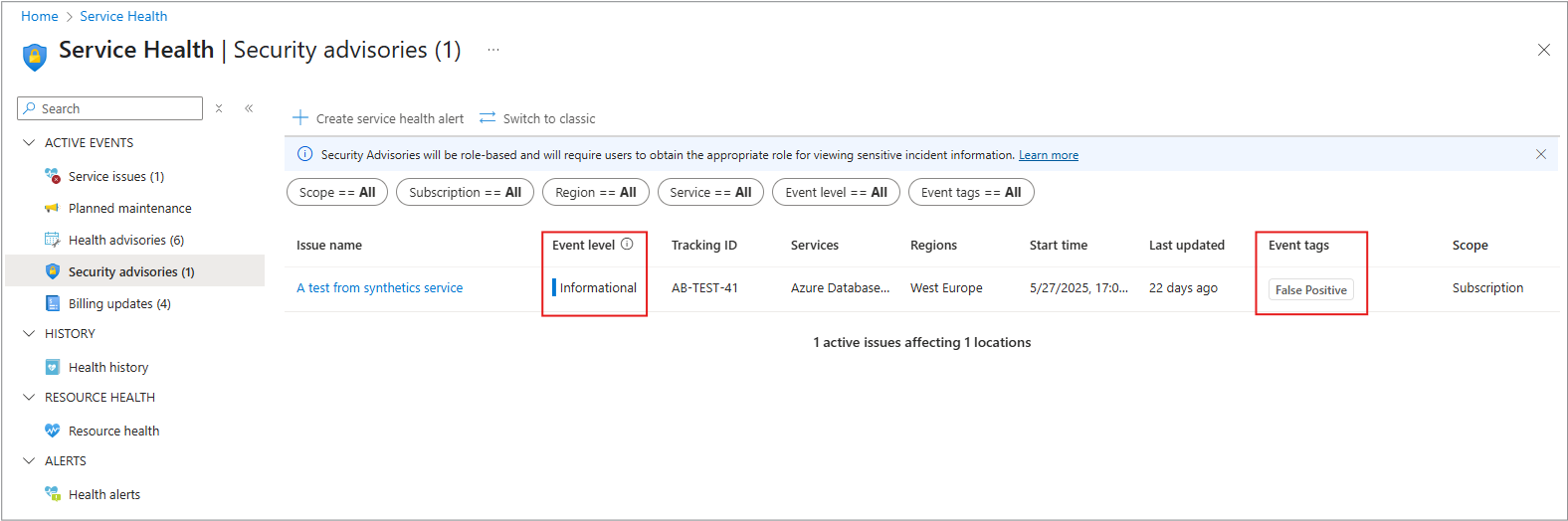Screen dimensions: 1568x521
Task: Open the ellipsis more options menu
Action: click(x=493, y=50)
